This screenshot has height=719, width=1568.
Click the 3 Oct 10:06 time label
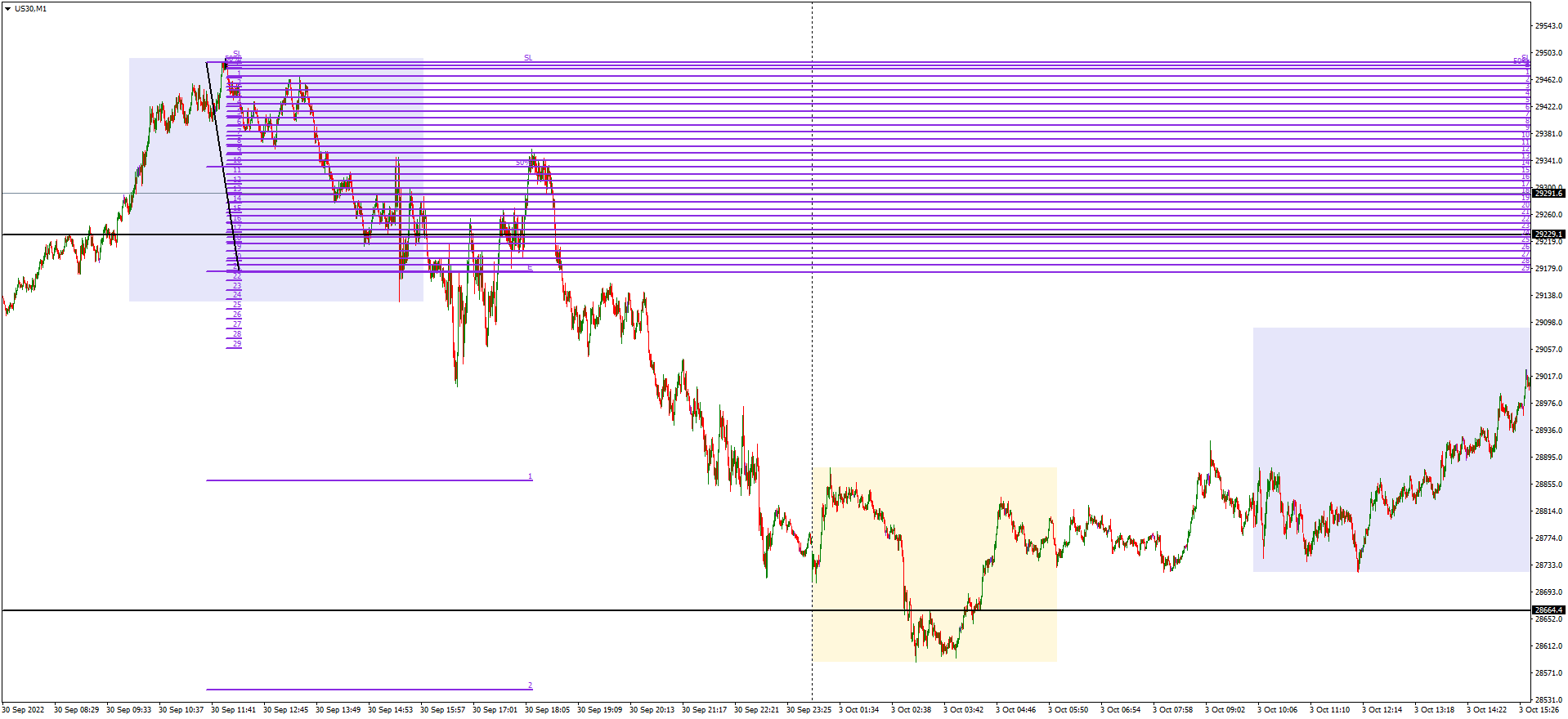click(1277, 710)
